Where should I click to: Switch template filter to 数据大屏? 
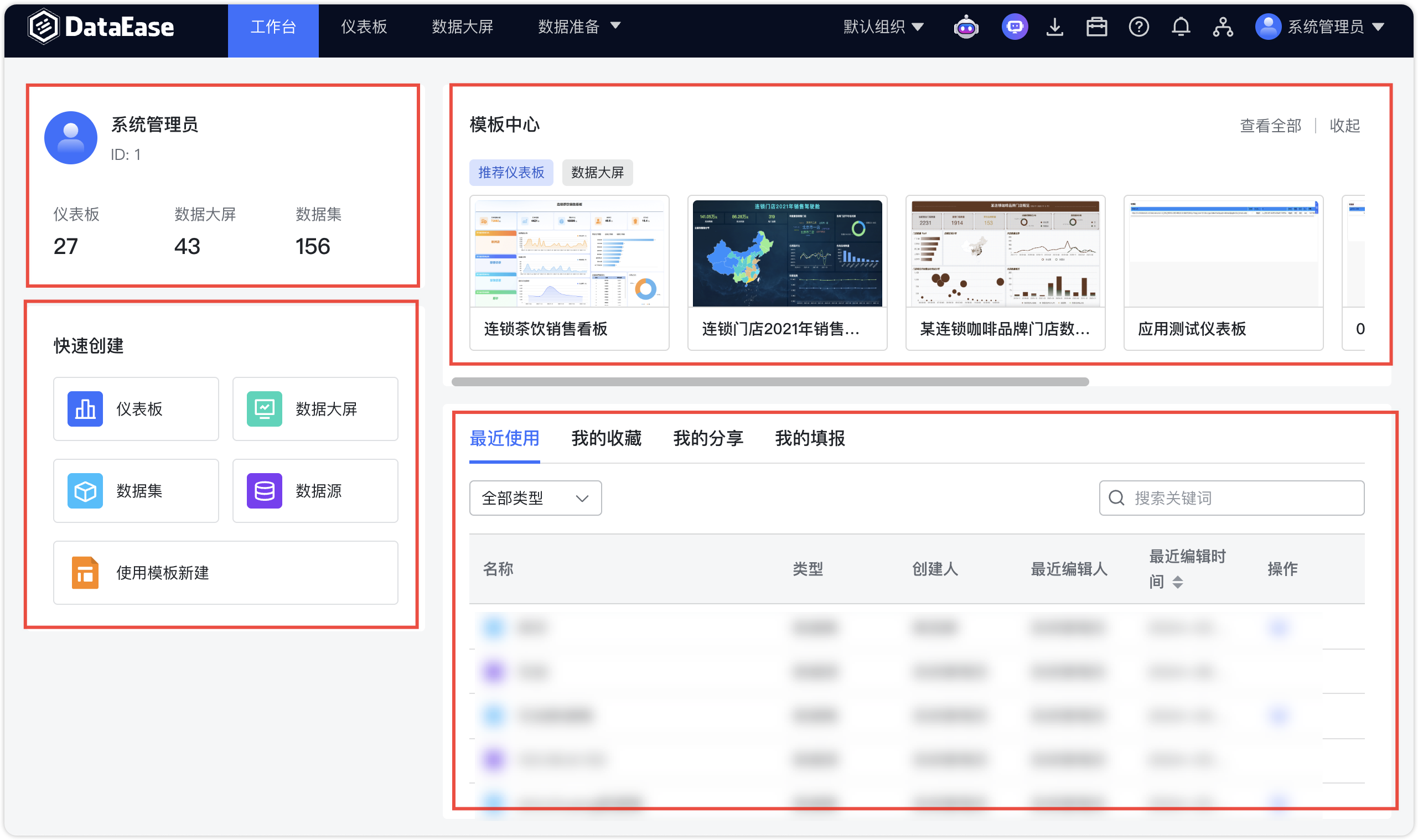point(597,173)
